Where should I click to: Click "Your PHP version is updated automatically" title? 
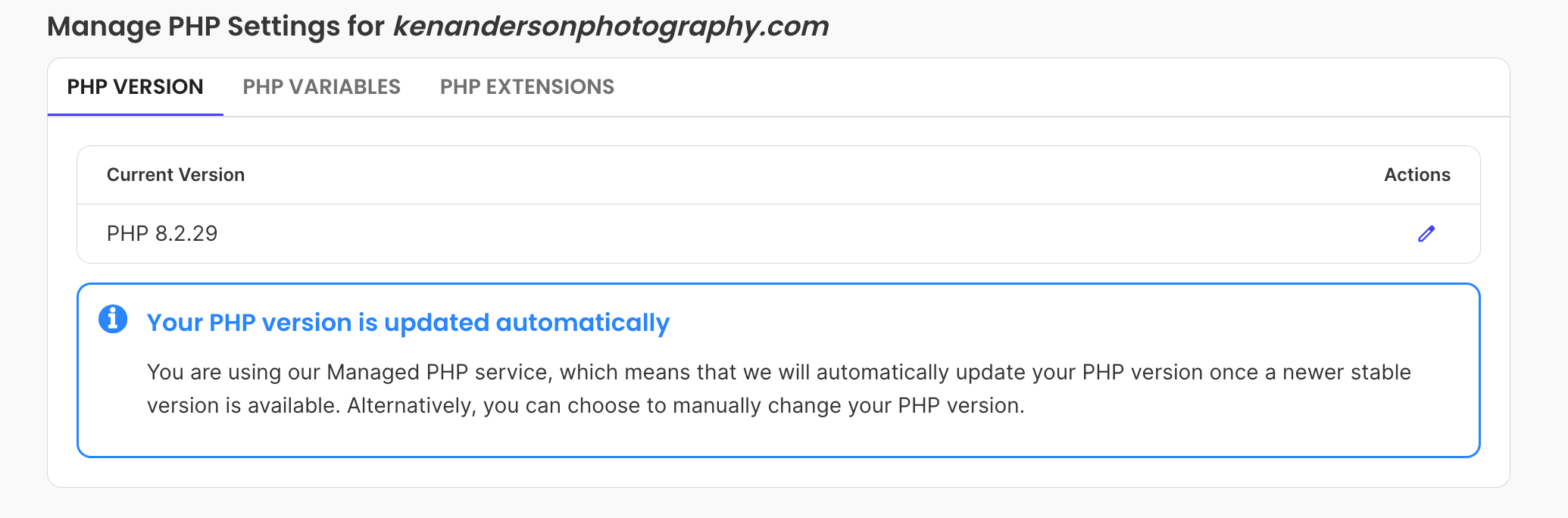click(x=408, y=323)
